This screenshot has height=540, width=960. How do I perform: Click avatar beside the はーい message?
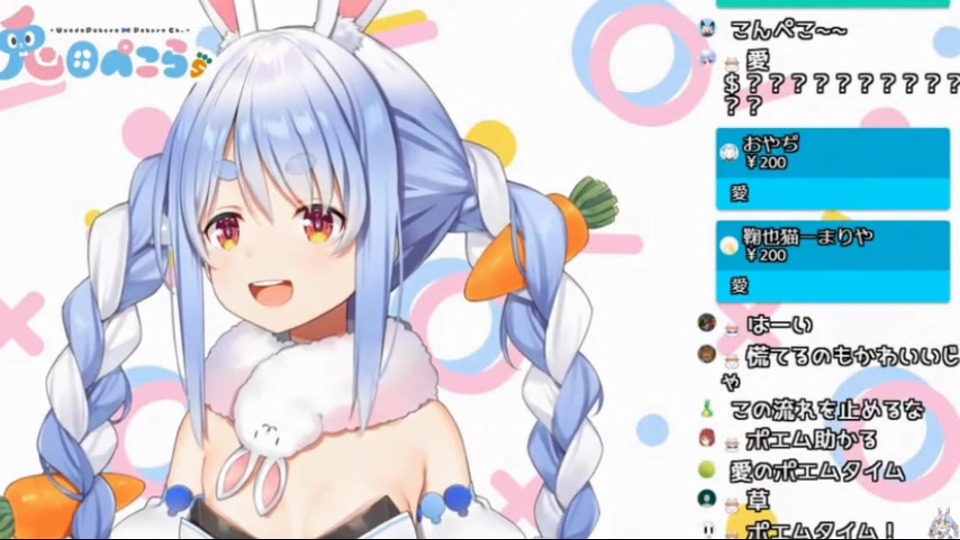click(x=707, y=323)
